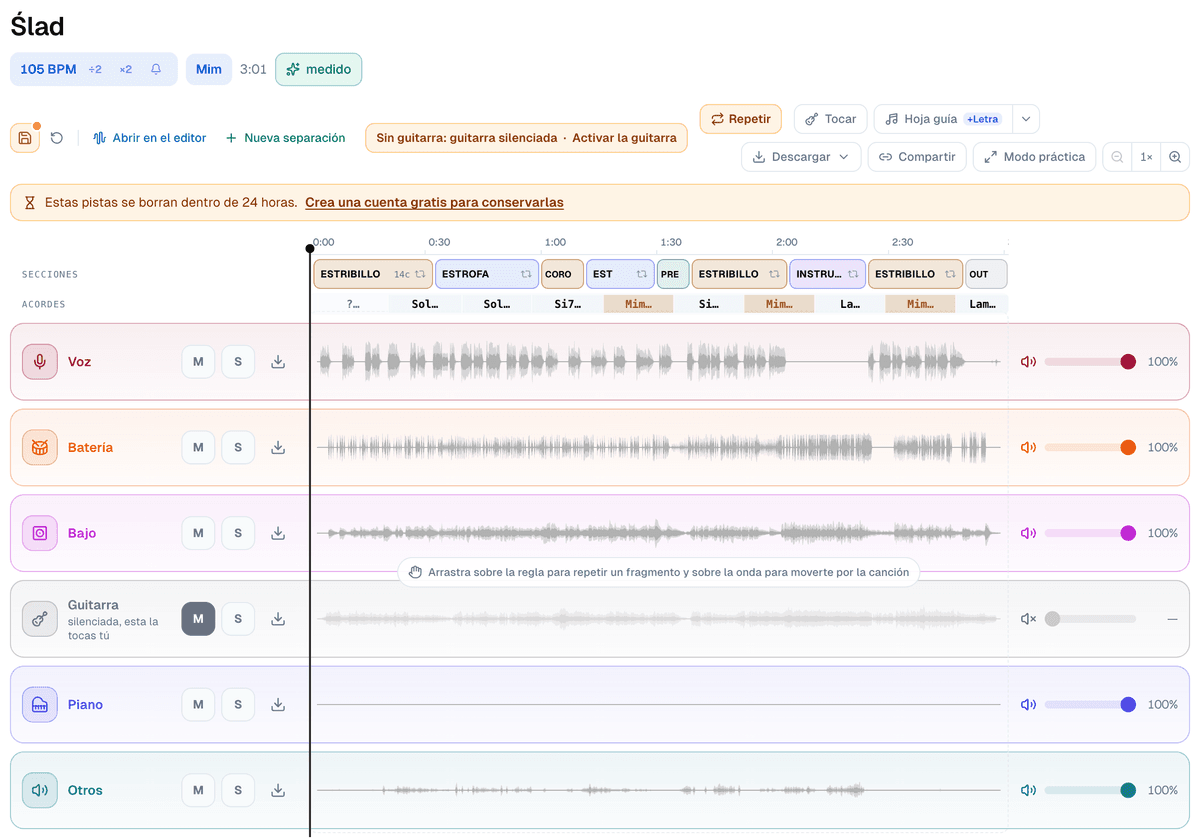Select the INSTRU section
This screenshot has width=1200, height=839.
pyautogui.click(x=827, y=274)
